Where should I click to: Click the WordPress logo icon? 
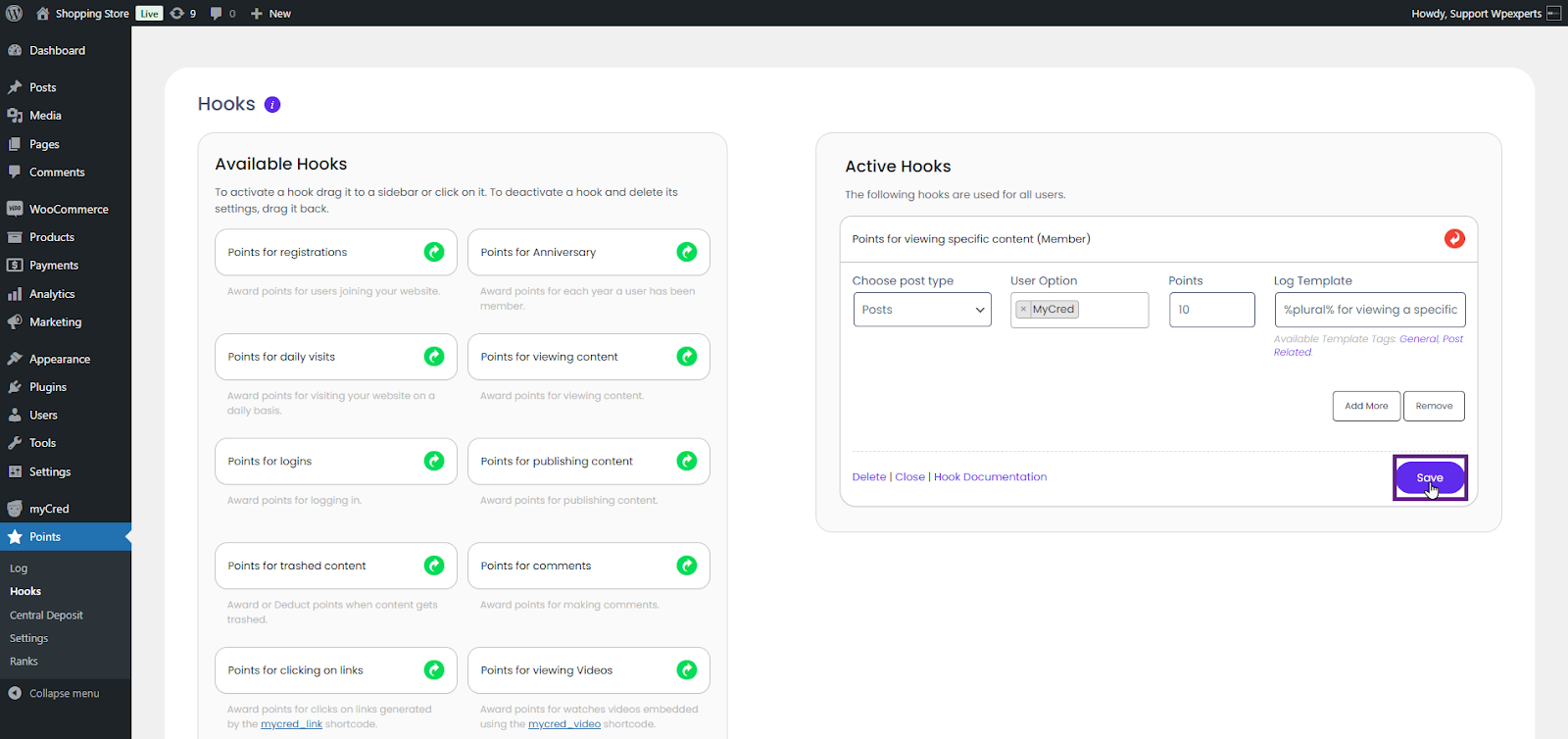pyautogui.click(x=15, y=14)
